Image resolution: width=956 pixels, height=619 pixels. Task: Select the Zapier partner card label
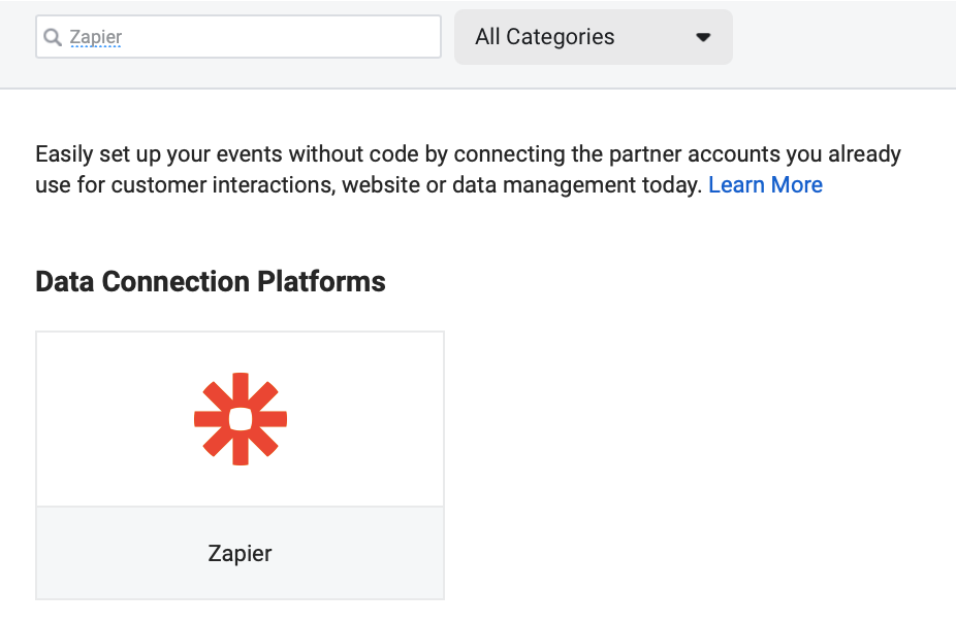click(240, 553)
